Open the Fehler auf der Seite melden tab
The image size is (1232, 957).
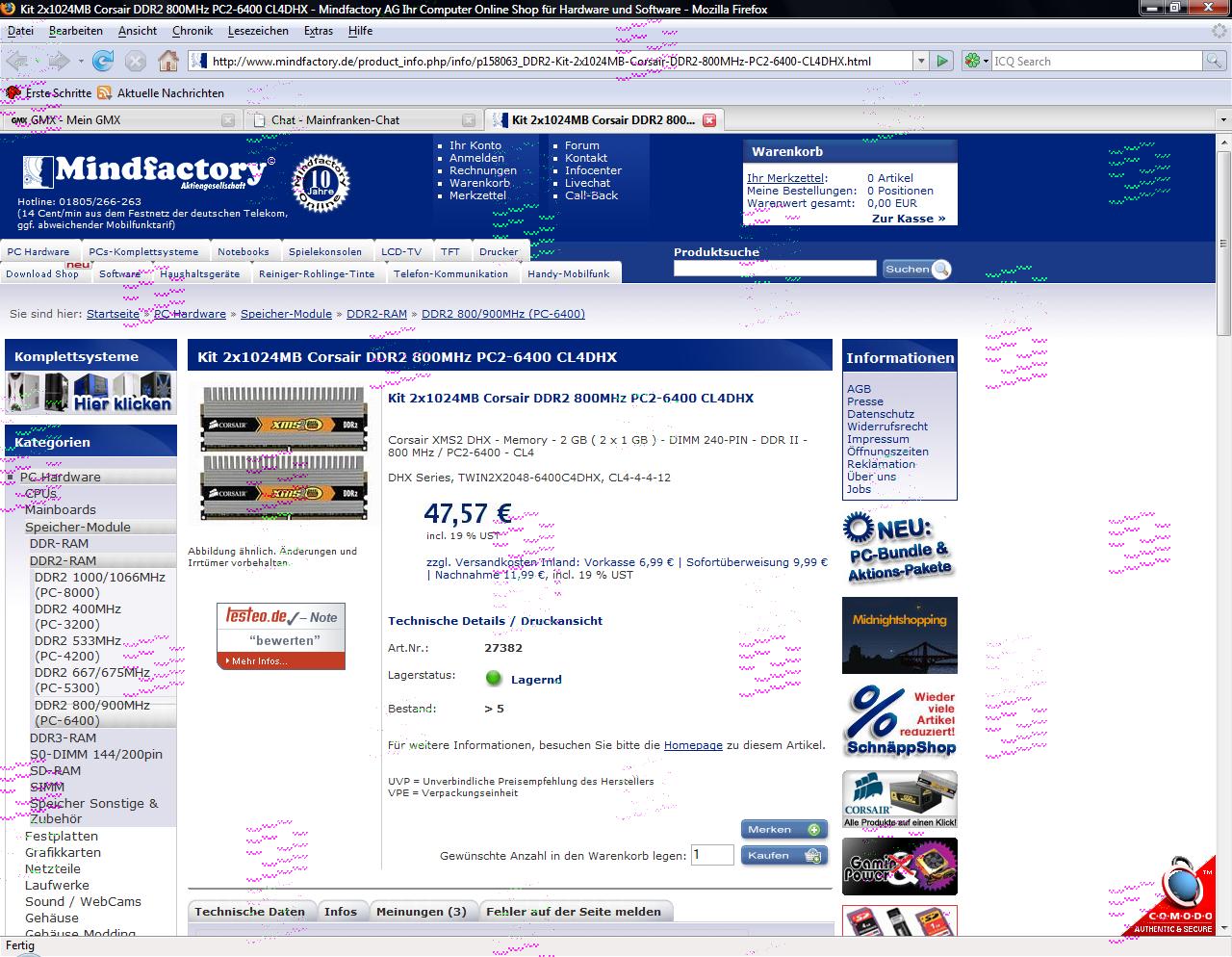click(x=574, y=912)
